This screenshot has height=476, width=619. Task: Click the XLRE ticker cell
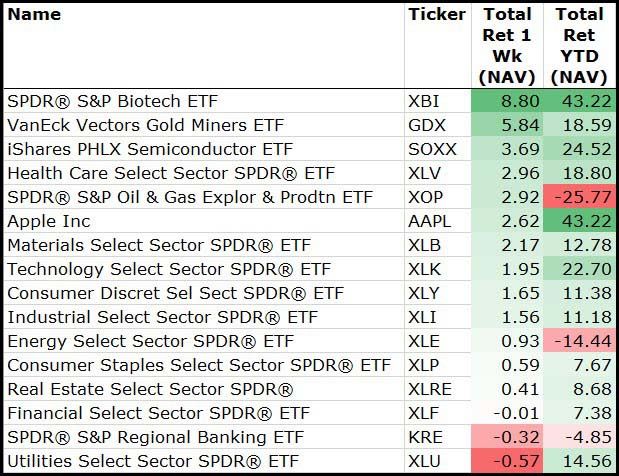pyautogui.click(x=432, y=389)
